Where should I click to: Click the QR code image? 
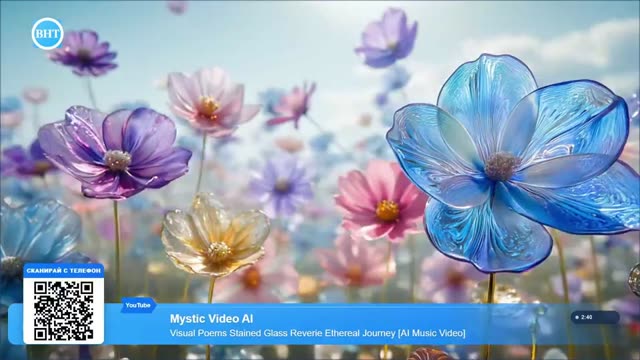pyautogui.click(x=63, y=310)
